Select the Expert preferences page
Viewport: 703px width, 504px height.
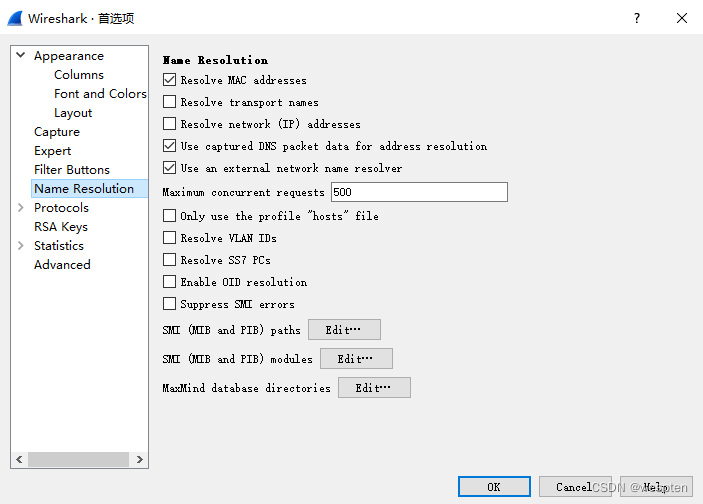click(52, 151)
